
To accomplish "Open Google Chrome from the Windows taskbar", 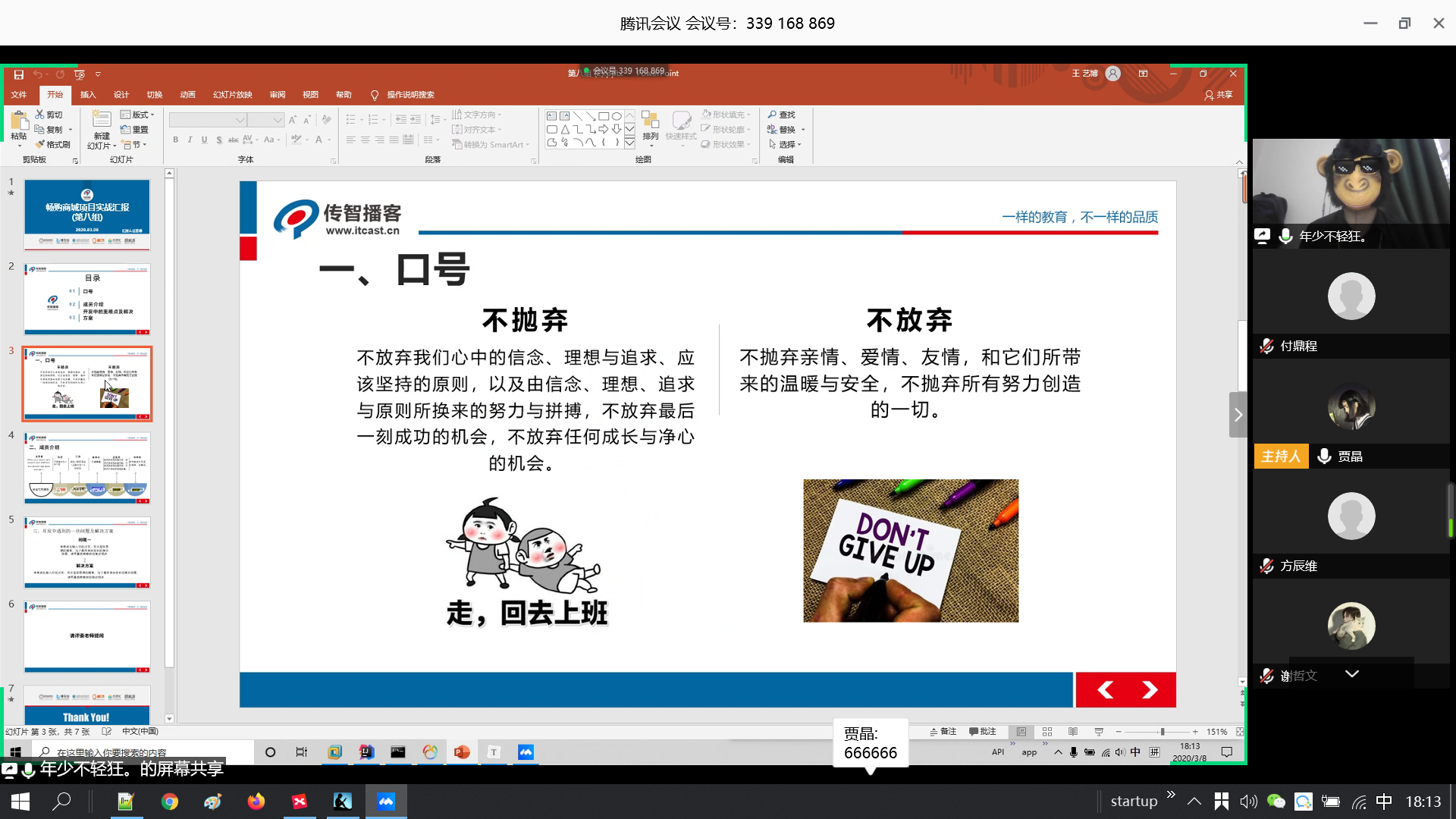I will pyautogui.click(x=170, y=802).
